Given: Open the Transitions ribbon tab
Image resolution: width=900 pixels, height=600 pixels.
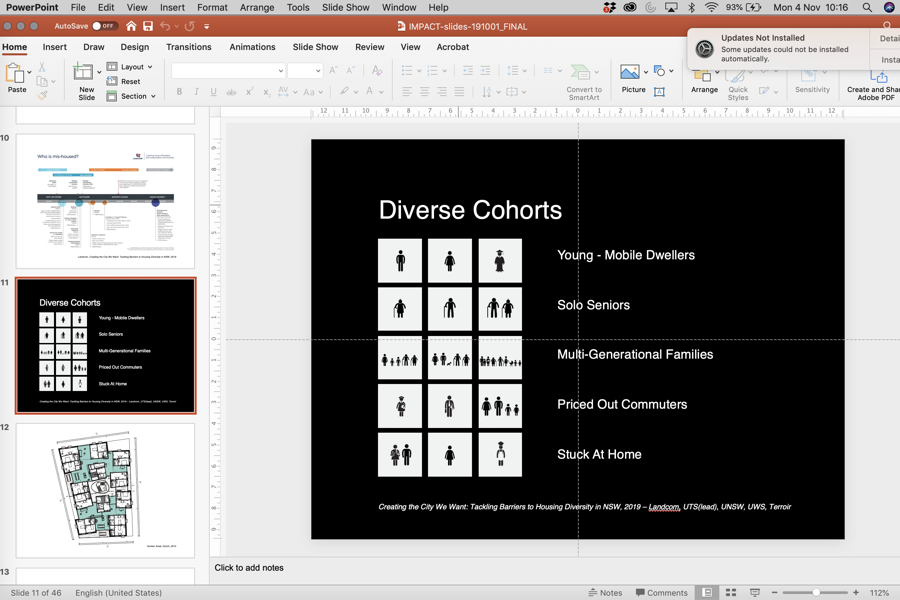Looking at the screenshot, I should [188, 47].
